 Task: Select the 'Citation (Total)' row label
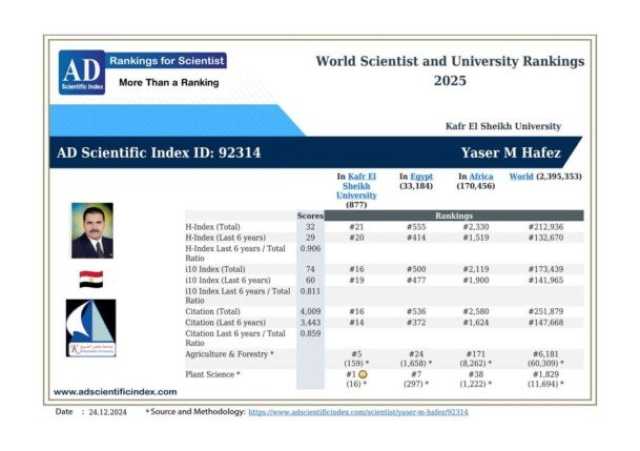coord(213,311)
